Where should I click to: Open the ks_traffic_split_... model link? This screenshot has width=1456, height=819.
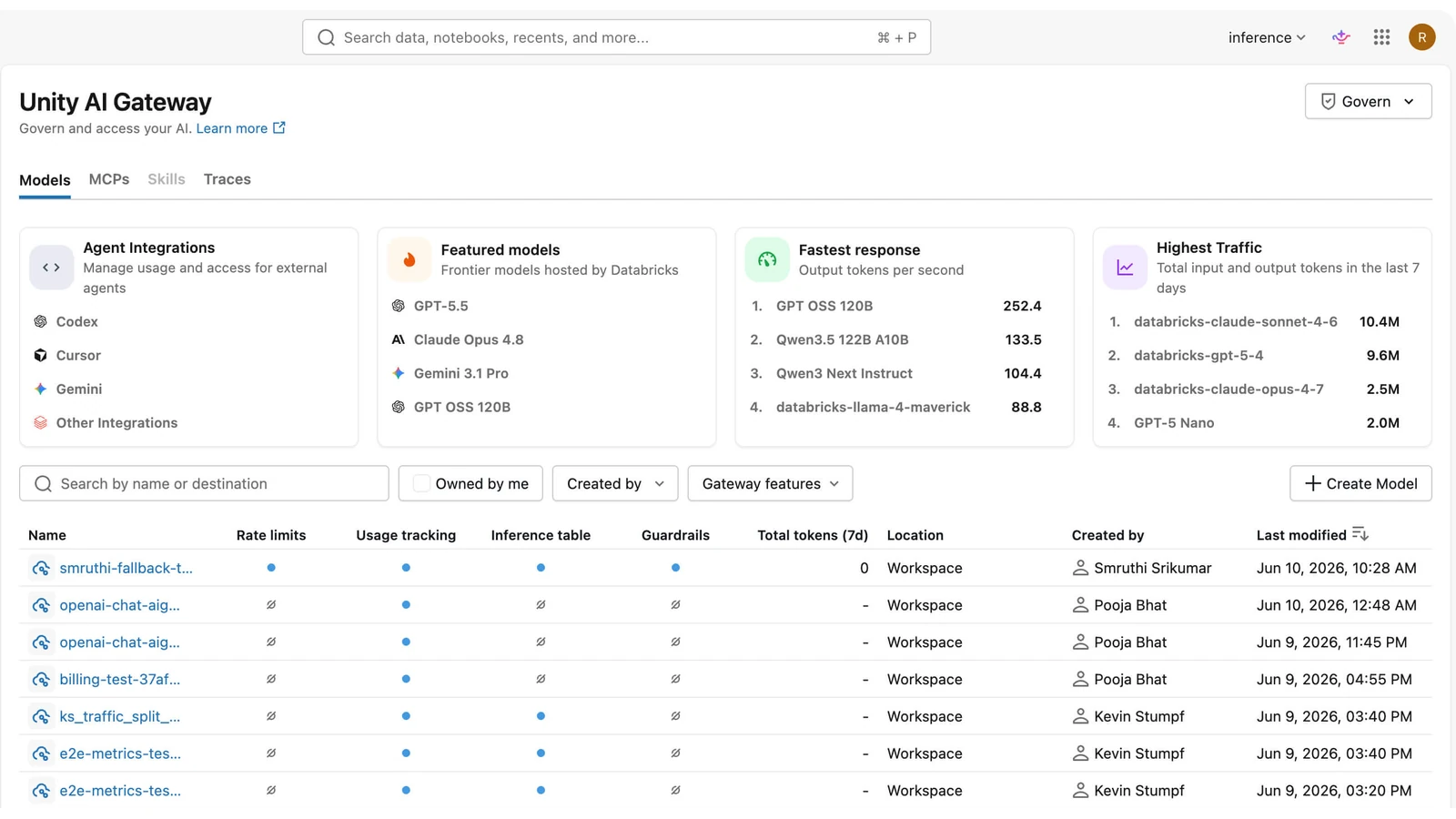119,717
